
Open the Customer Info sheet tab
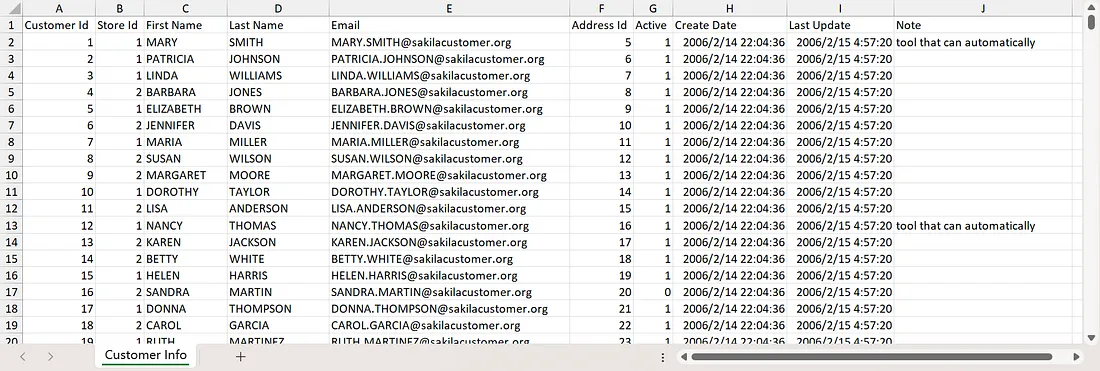[x=146, y=356]
